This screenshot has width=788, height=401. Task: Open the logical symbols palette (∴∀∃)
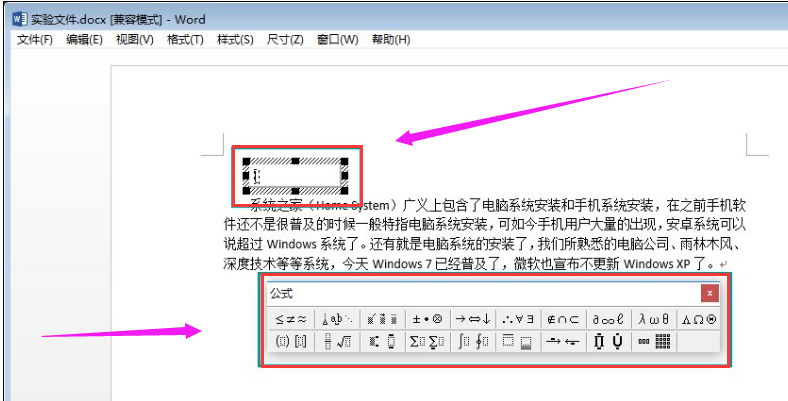click(520, 320)
